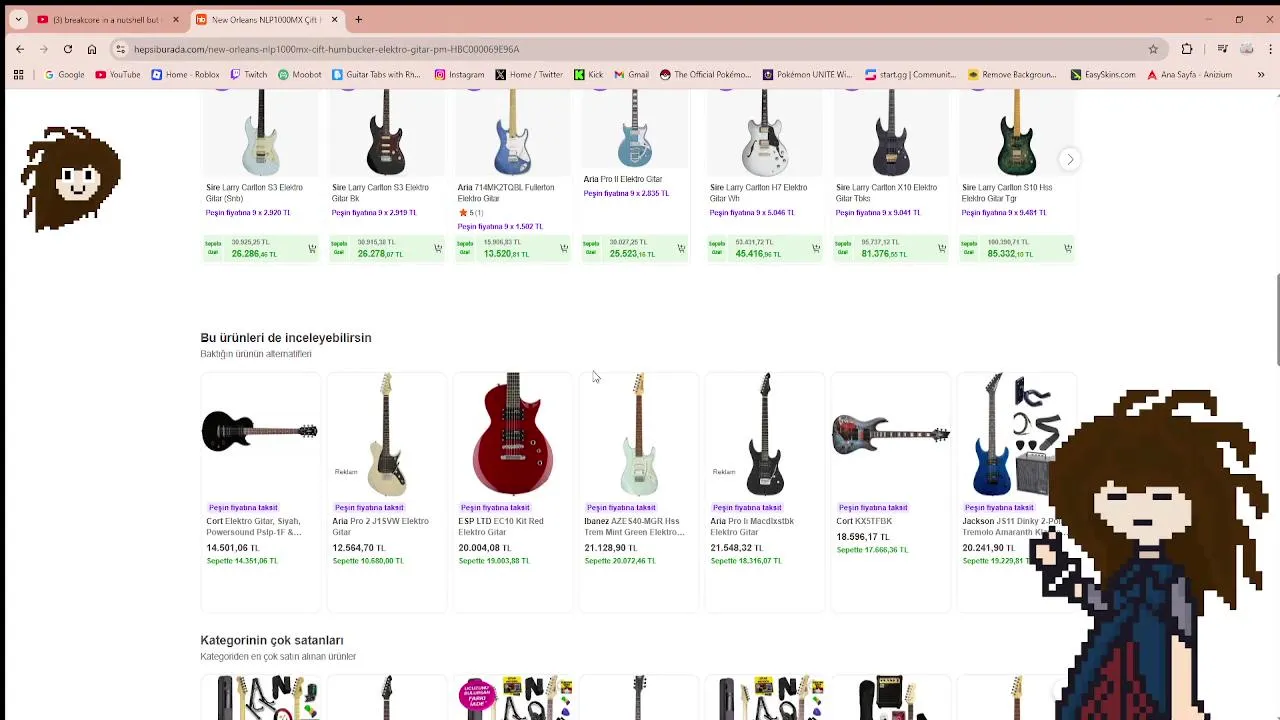Open media control icon in toolbar

1222,49
